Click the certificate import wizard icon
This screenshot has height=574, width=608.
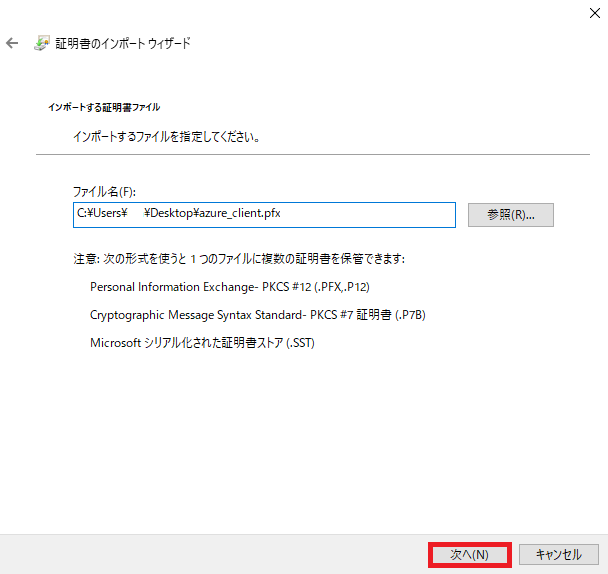[41, 43]
